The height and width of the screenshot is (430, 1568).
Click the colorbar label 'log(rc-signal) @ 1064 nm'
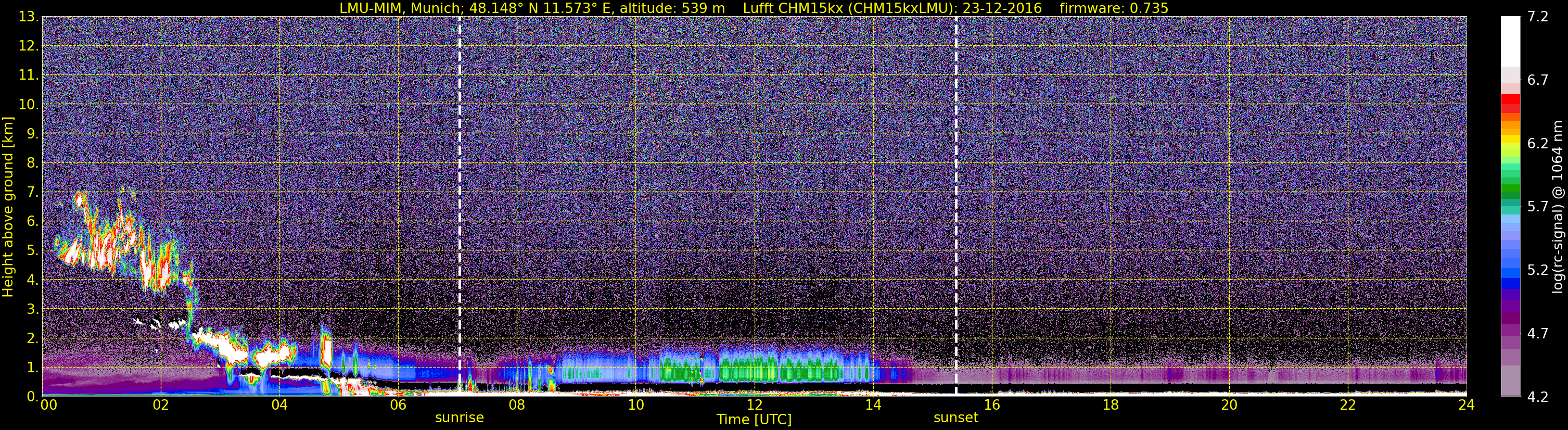point(1557,207)
